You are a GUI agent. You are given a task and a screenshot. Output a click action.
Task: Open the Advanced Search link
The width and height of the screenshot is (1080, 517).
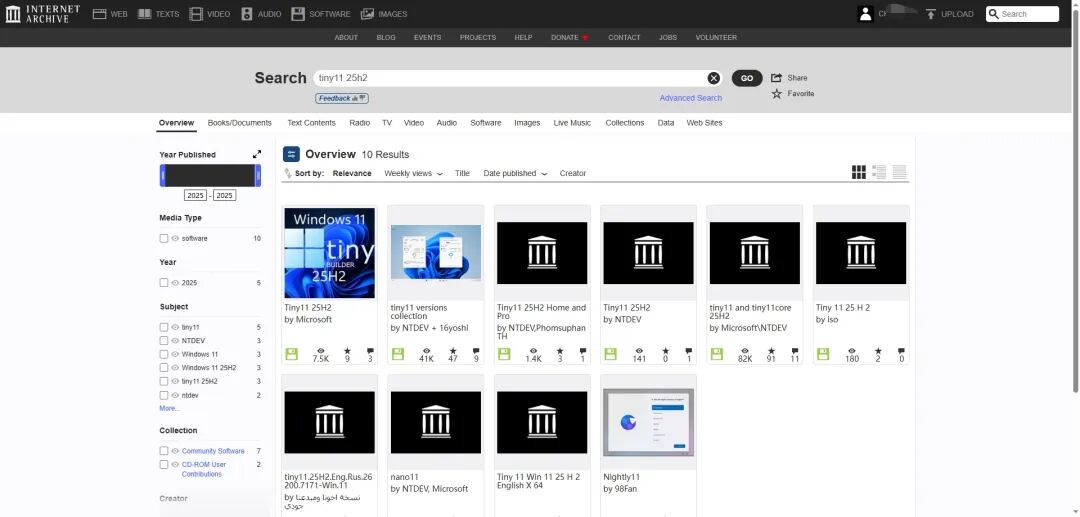click(691, 98)
